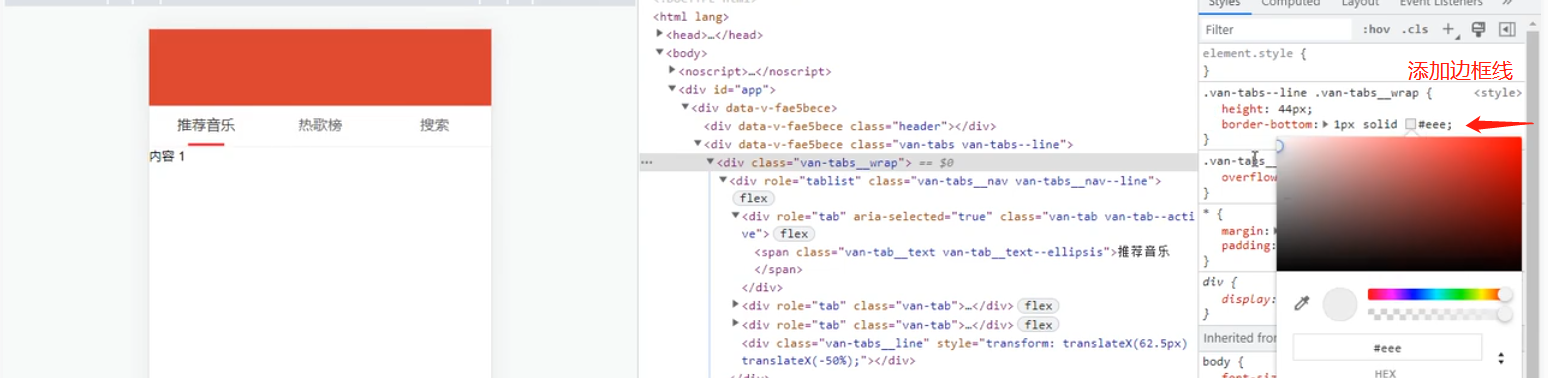Image resolution: width=1548 pixels, height=378 pixels.
Task: Pick a color with the eyedropper tool
Action: pos(1302,304)
